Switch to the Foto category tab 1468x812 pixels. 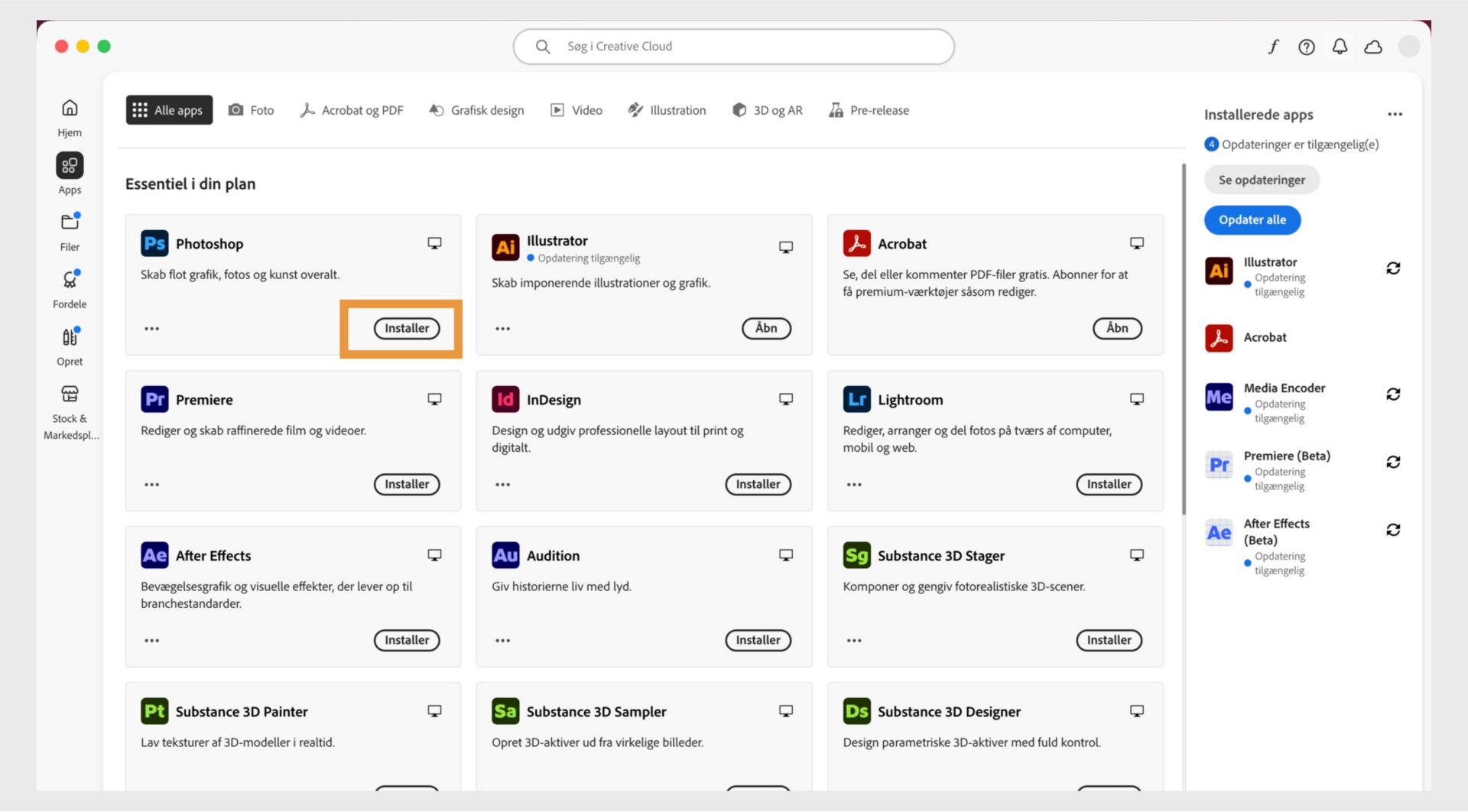[x=251, y=110]
